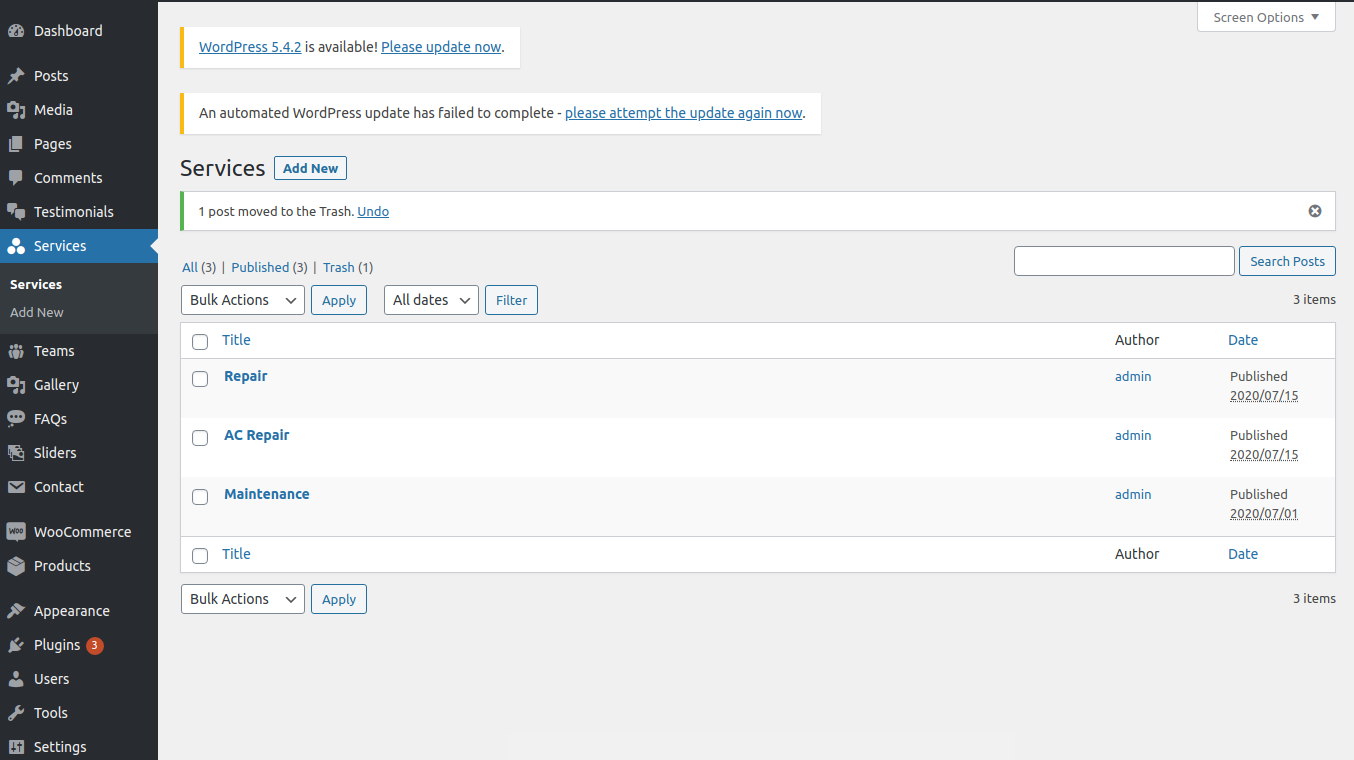This screenshot has width=1354, height=760.
Task: Open the Repair service title
Action: coord(246,376)
